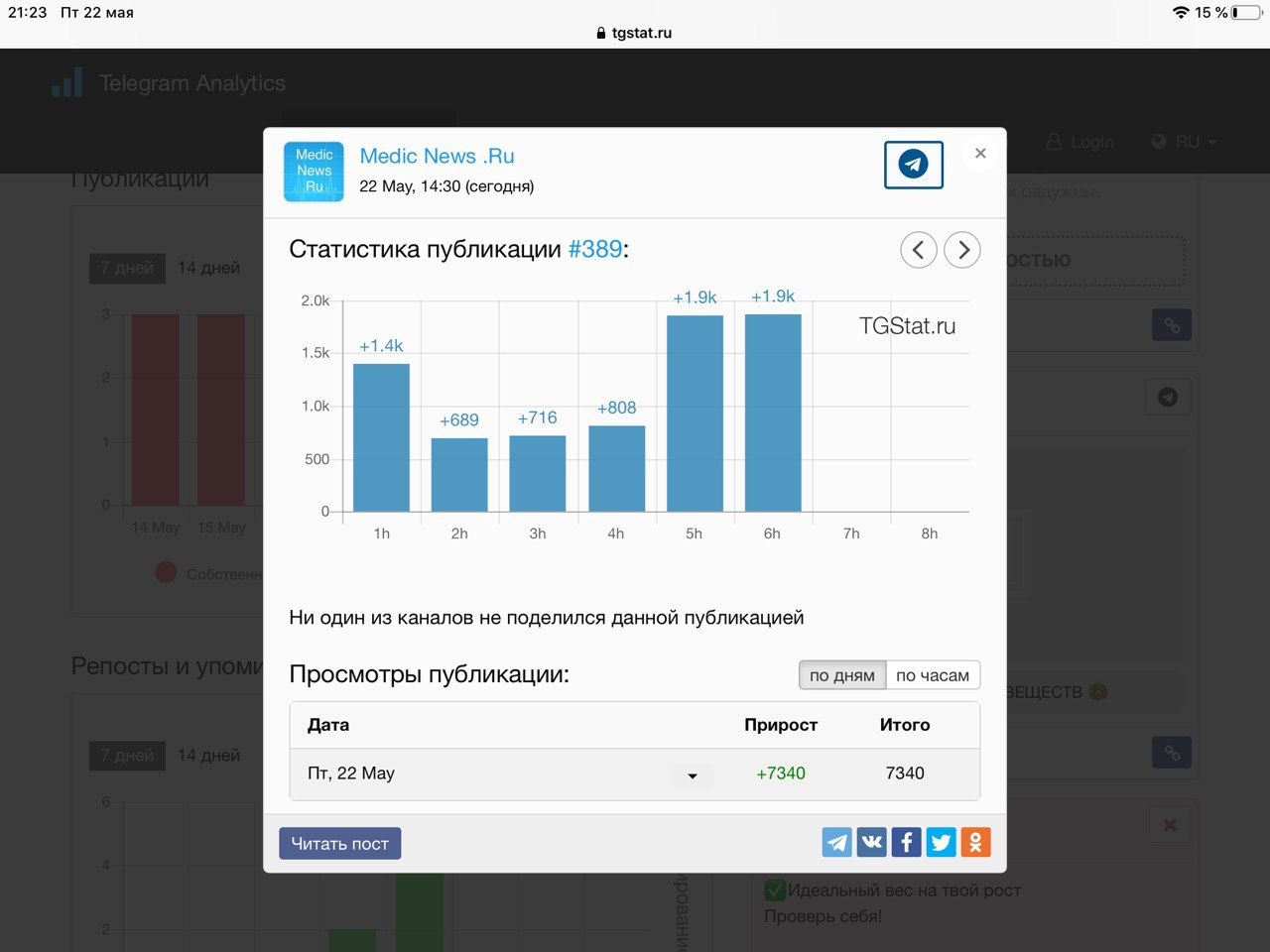This screenshot has height=952, width=1270.
Task: Tap the tgstat.ru address bar
Action: coord(635,33)
